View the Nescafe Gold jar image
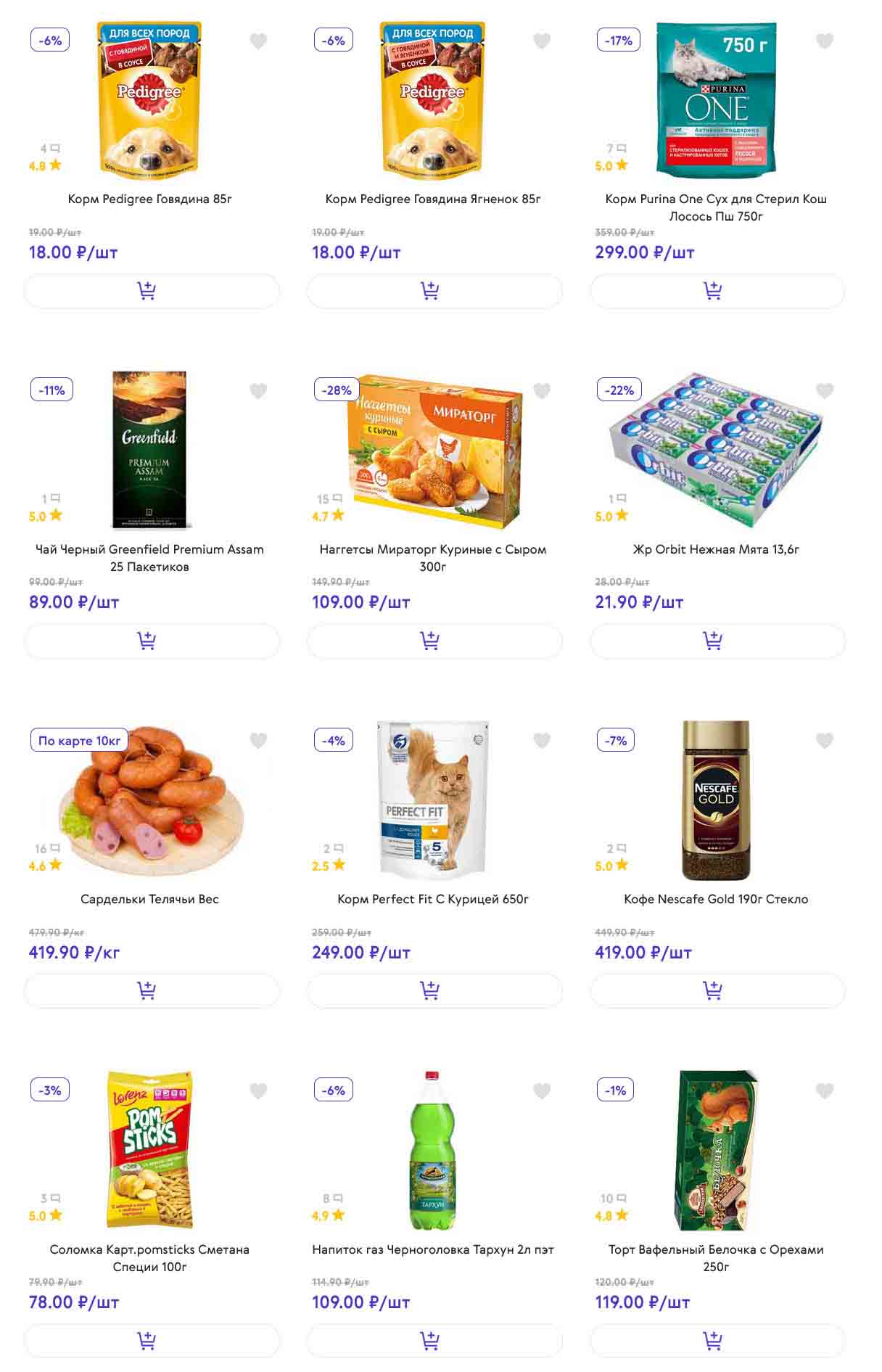This screenshot has width=882, height=1372. click(x=716, y=800)
